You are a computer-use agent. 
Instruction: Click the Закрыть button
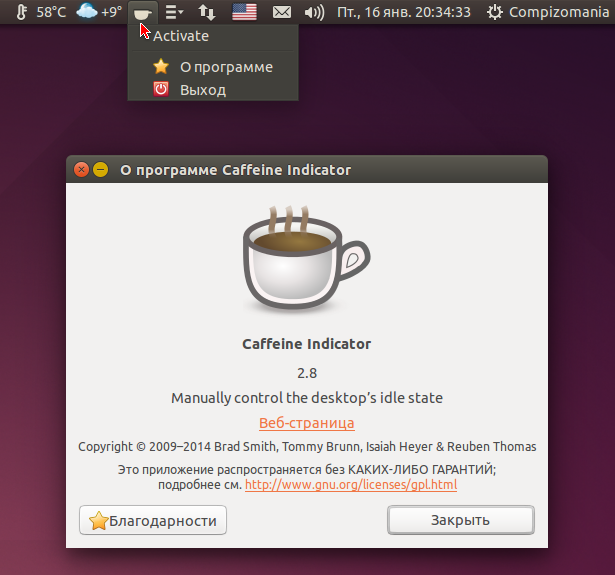point(461,520)
